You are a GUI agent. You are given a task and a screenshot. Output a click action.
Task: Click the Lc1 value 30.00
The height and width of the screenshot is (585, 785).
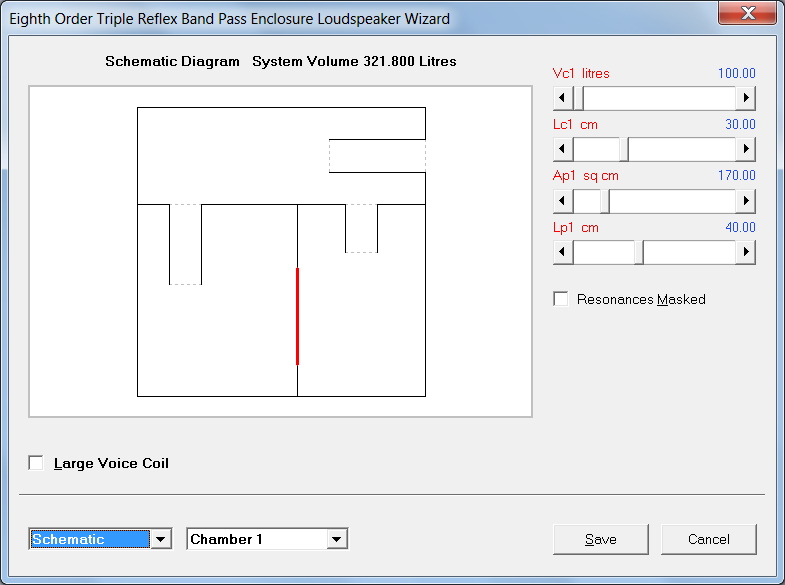tap(740, 124)
